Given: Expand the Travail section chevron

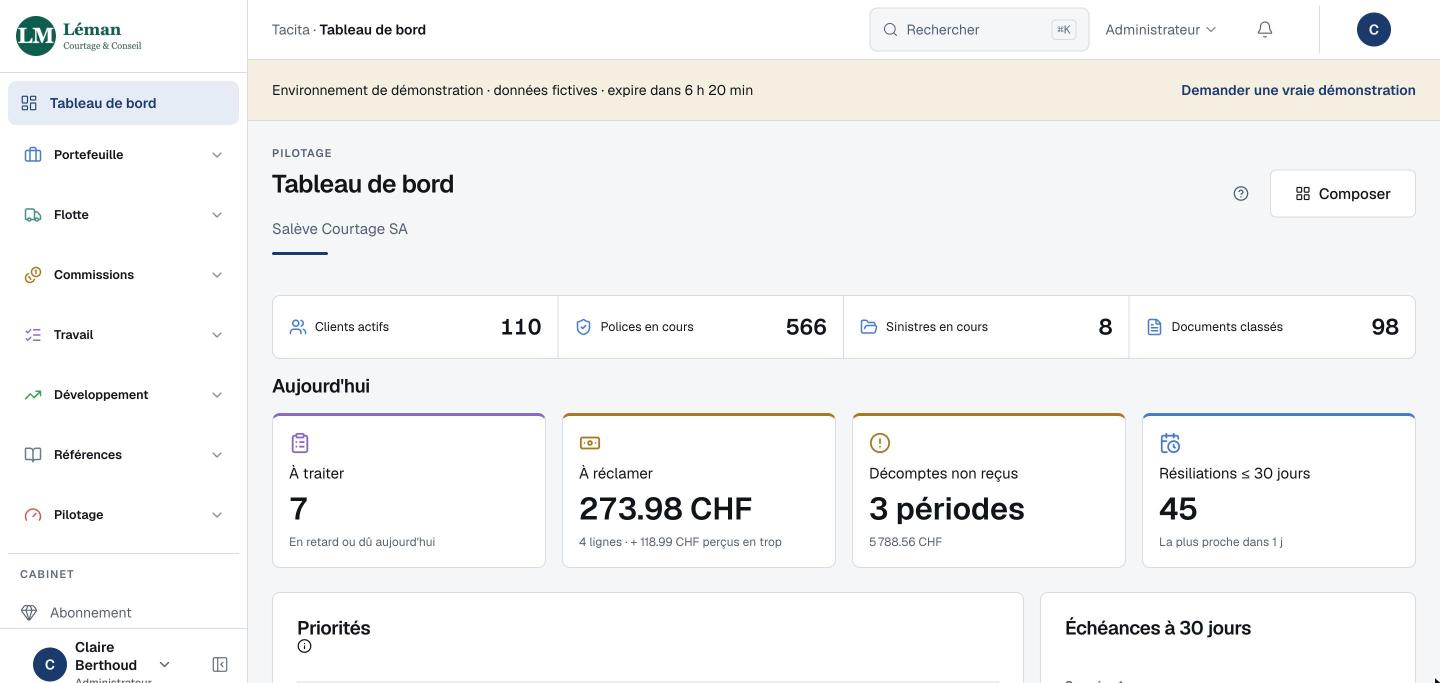Looking at the screenshot, I should [217, 335].
